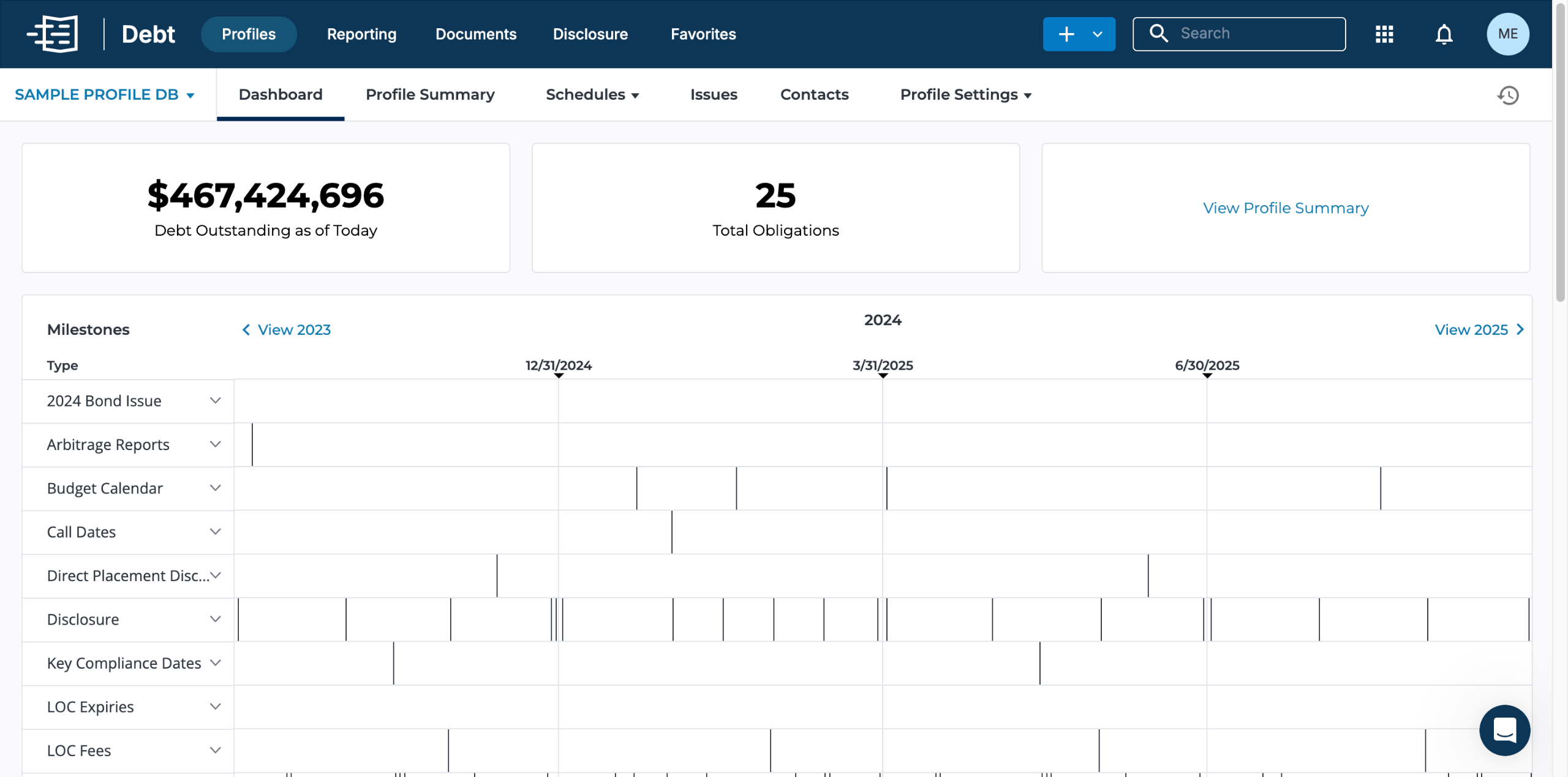Screen dimensions: 1568x777
Task: Open the apps grid launcher
Action: (1384, 34)
